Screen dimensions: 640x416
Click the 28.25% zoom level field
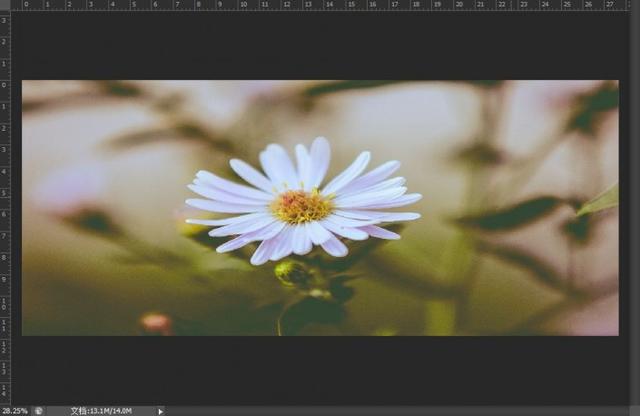tap(15, 411)
